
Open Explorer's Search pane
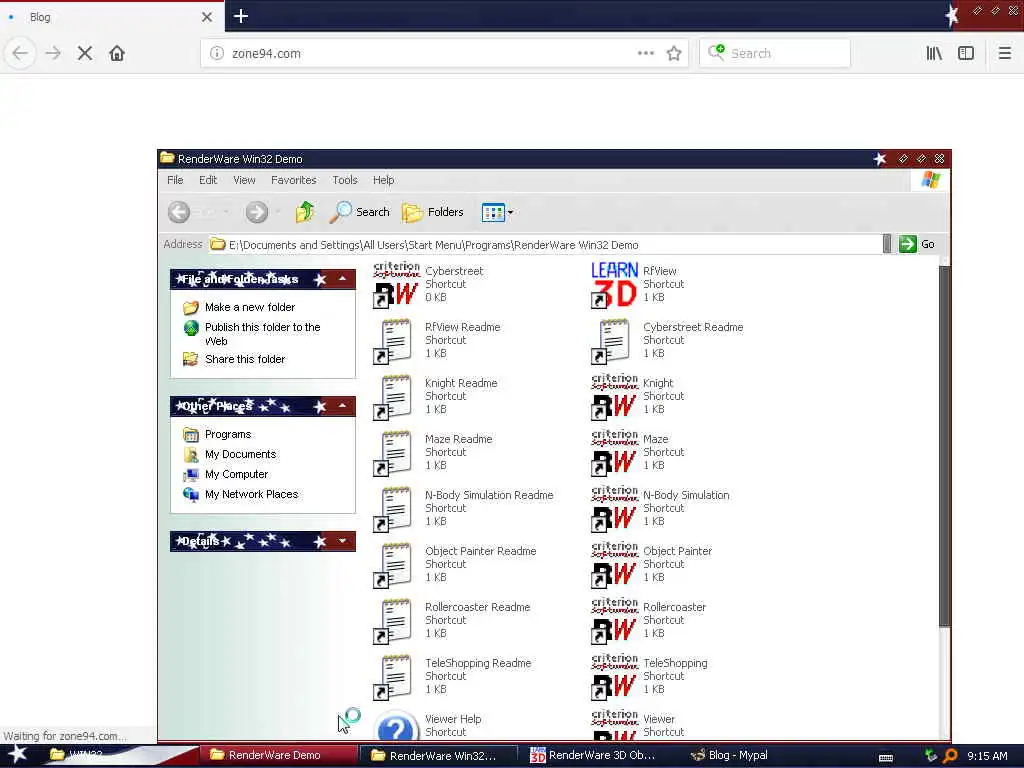tap(360, 212)
